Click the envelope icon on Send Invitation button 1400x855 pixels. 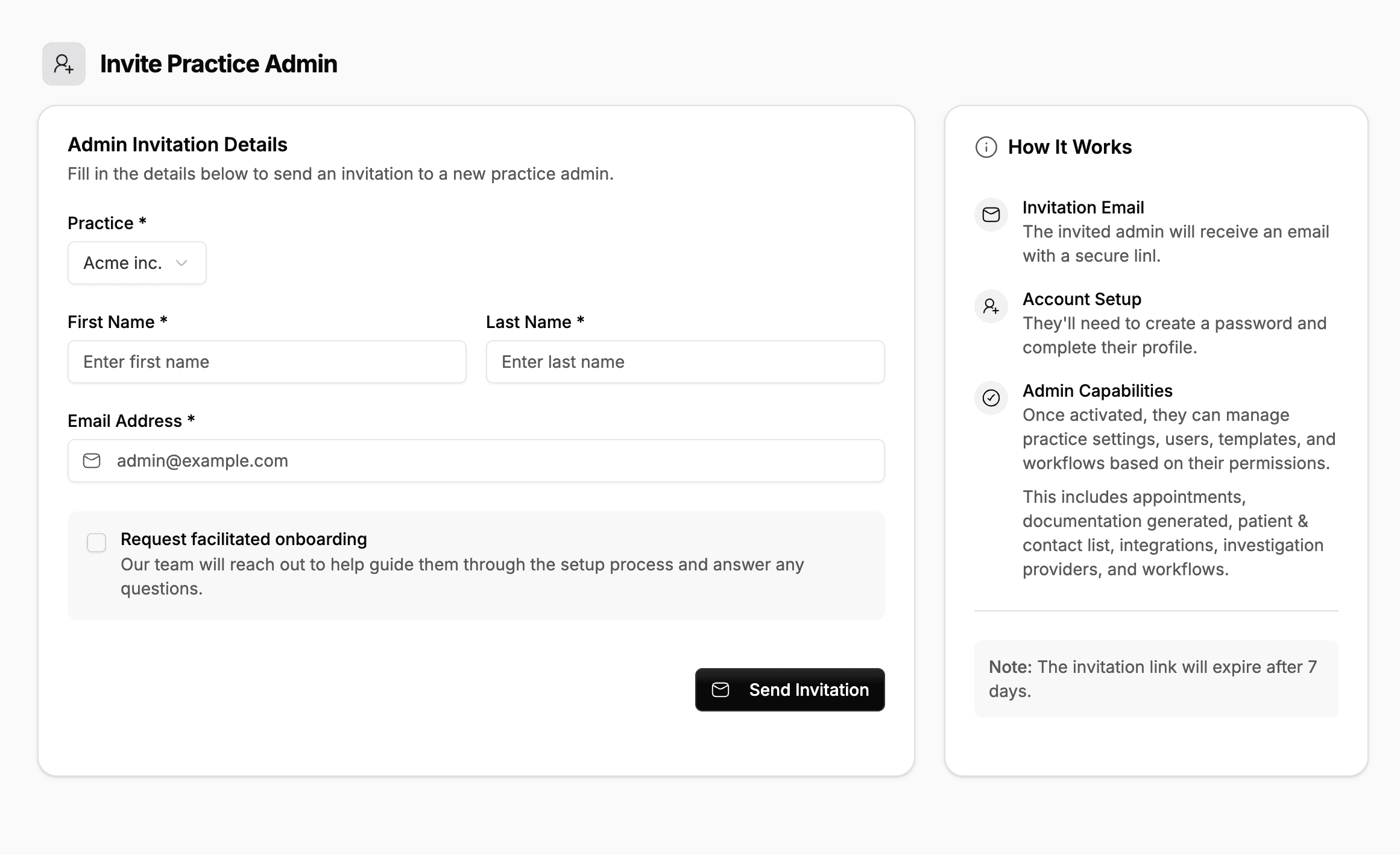point(720,690)
